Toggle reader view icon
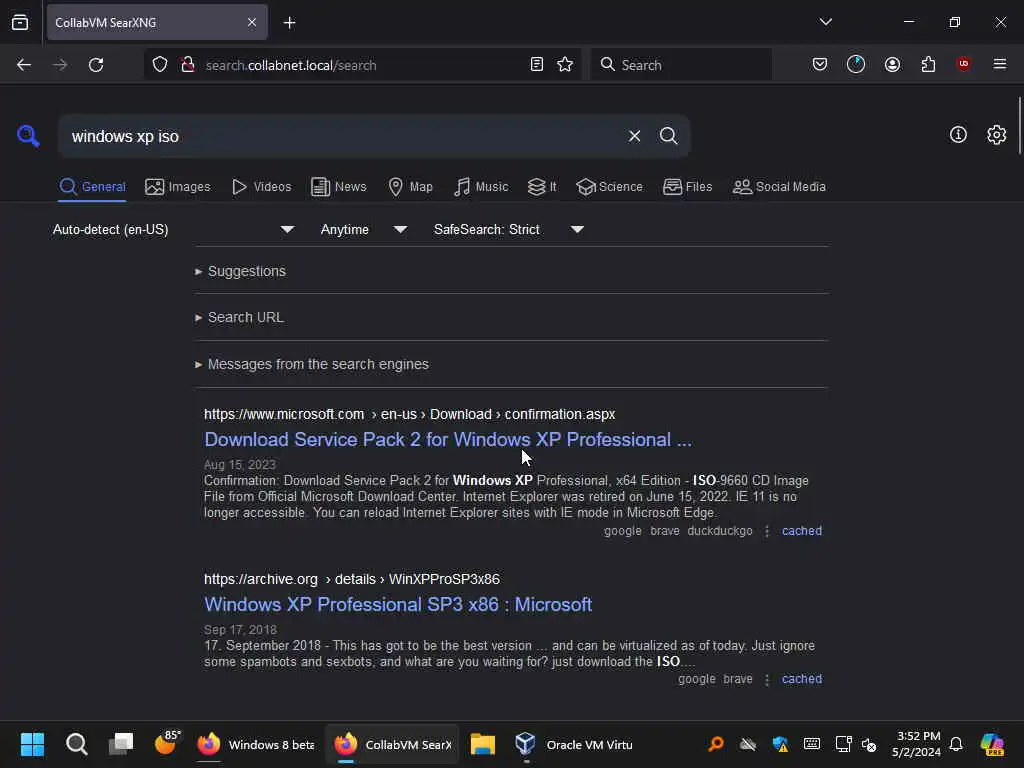This screenshot has height=768, width=1024. point(537,64)
